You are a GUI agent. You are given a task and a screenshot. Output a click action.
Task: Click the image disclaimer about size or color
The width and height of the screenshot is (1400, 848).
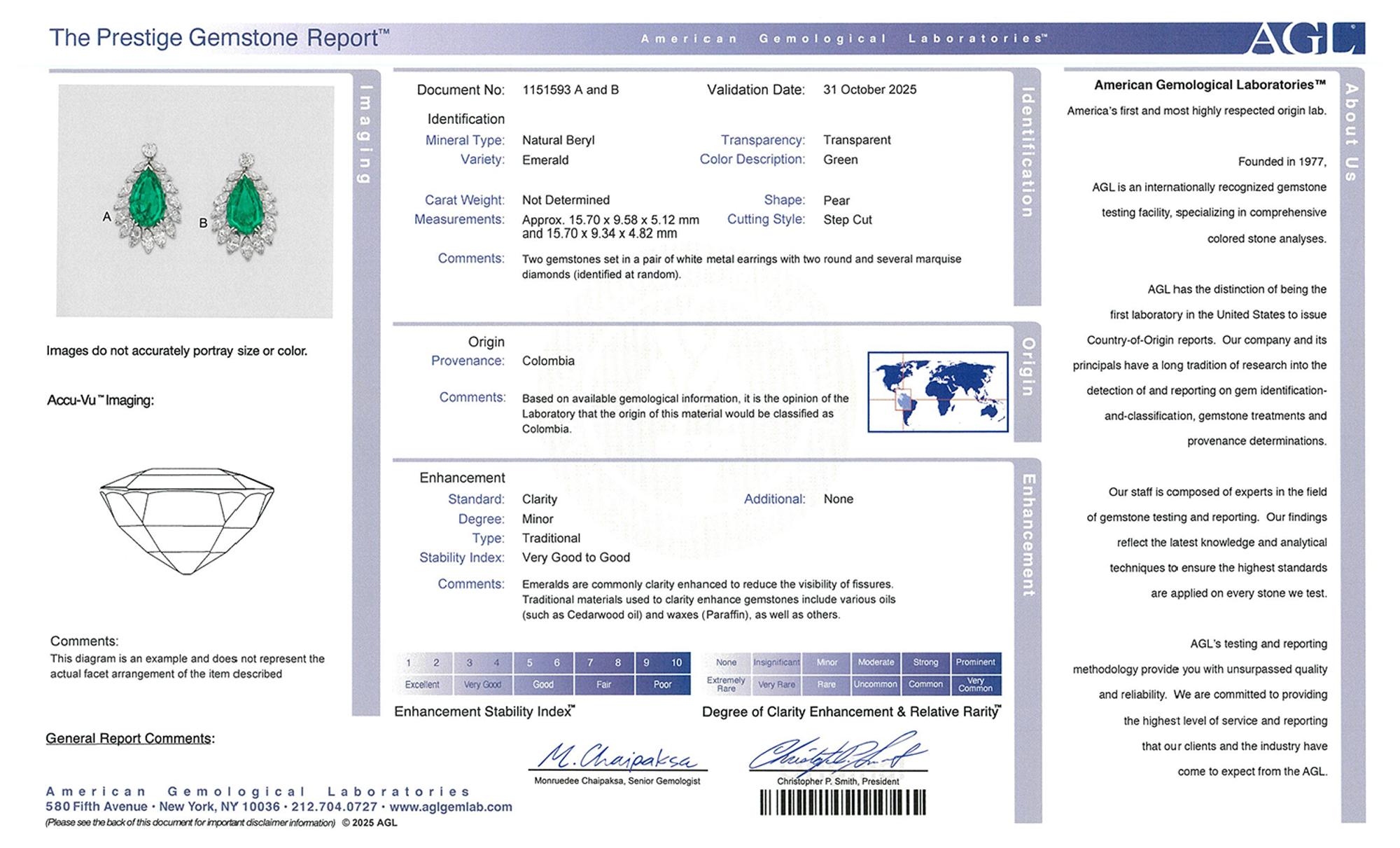click(x=177, y=352)
